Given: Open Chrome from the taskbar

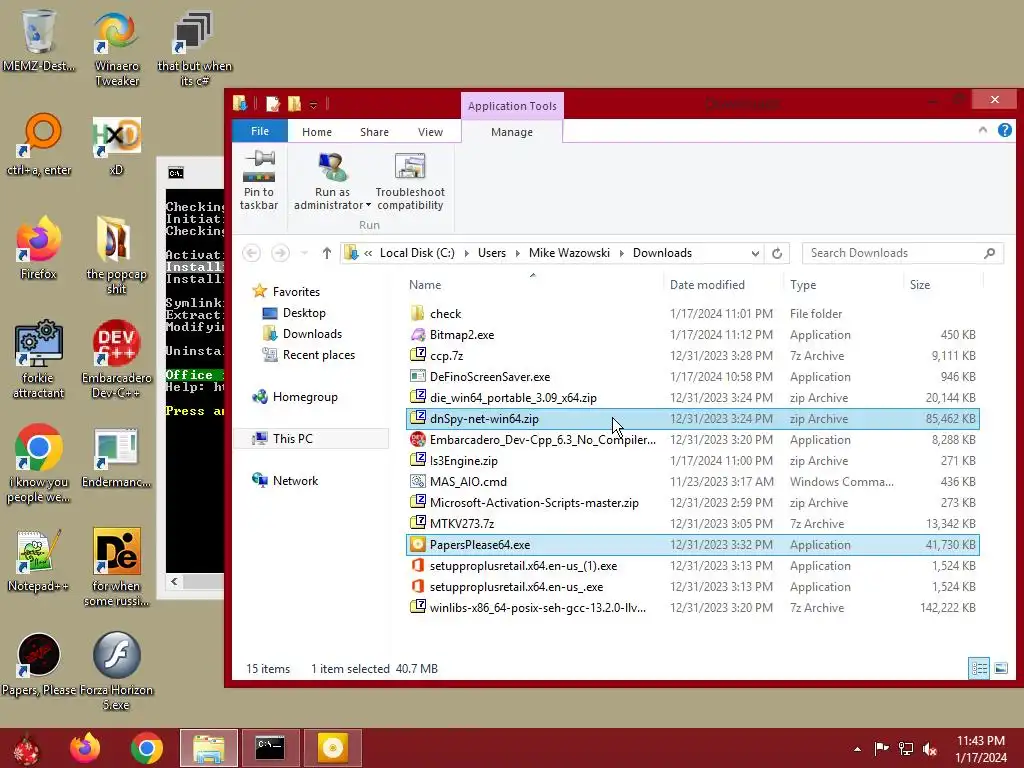Looking at the screenshot, I should click(146, 748).
